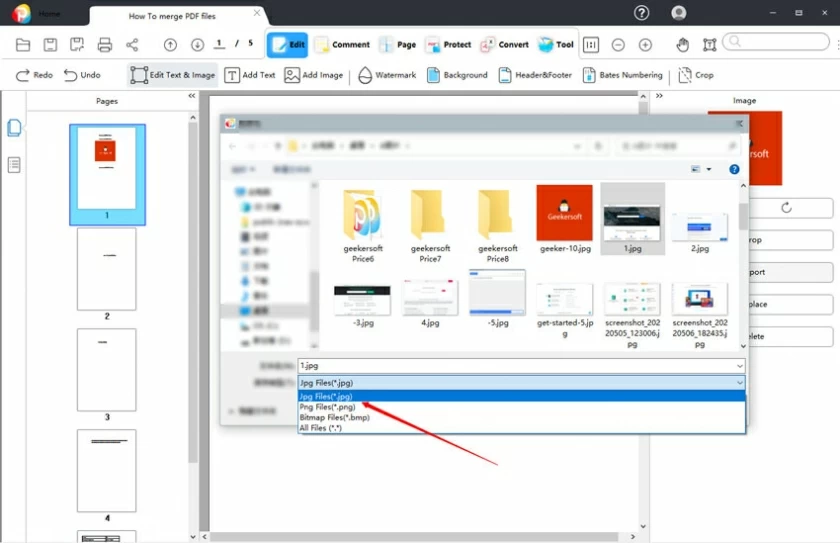Viewport: 840px width, 543px height.
Task: Open the help question mark icon
Action: (641, 12)
